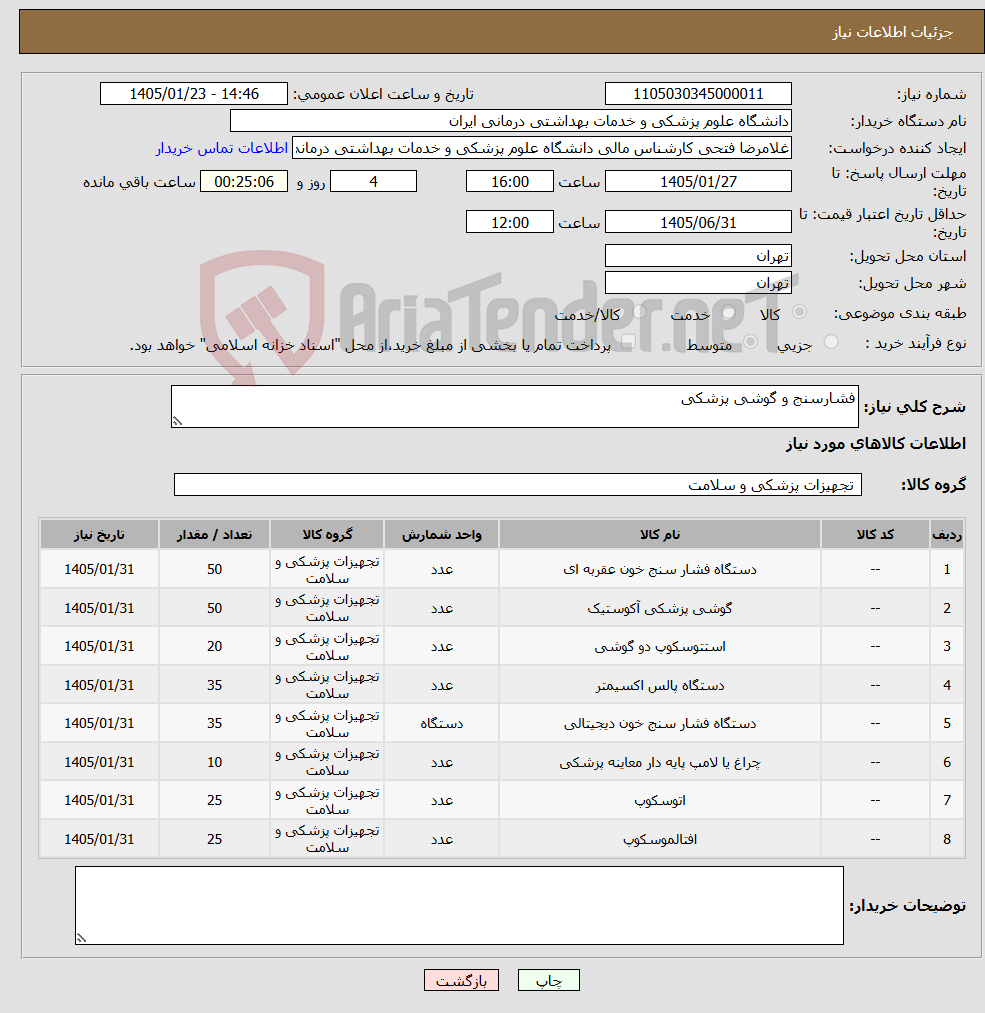Select the کالا radio button
The width and height of the screenshot is (985, 1013).
[799, 312]
